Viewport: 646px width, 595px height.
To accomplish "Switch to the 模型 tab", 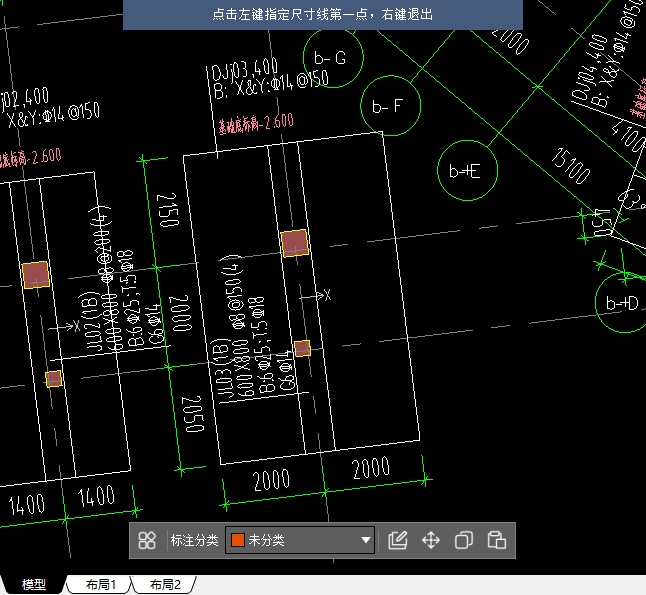I will pyautogui.click(x=33, y=585).
